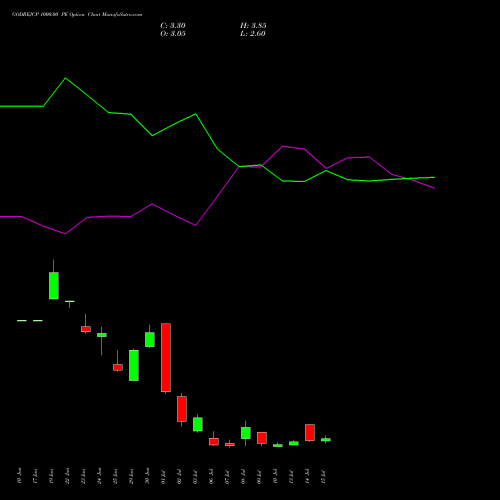Viewport: 500px width, 500px height.
Task: Select the green candle for 08 Jul
Action: (246, 433)
